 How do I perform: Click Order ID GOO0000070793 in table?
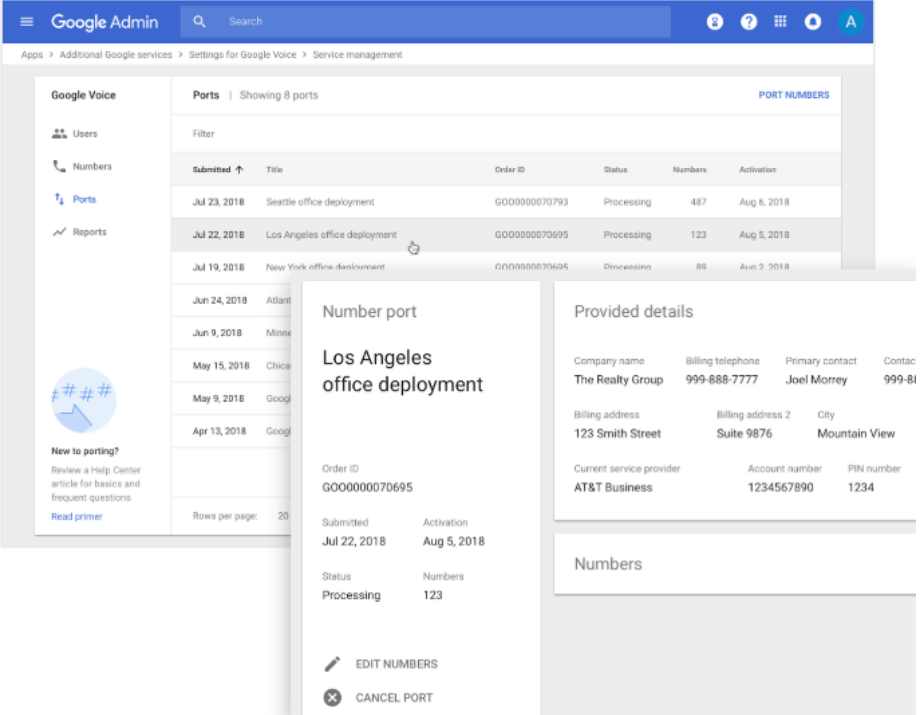tap(531, 202)
